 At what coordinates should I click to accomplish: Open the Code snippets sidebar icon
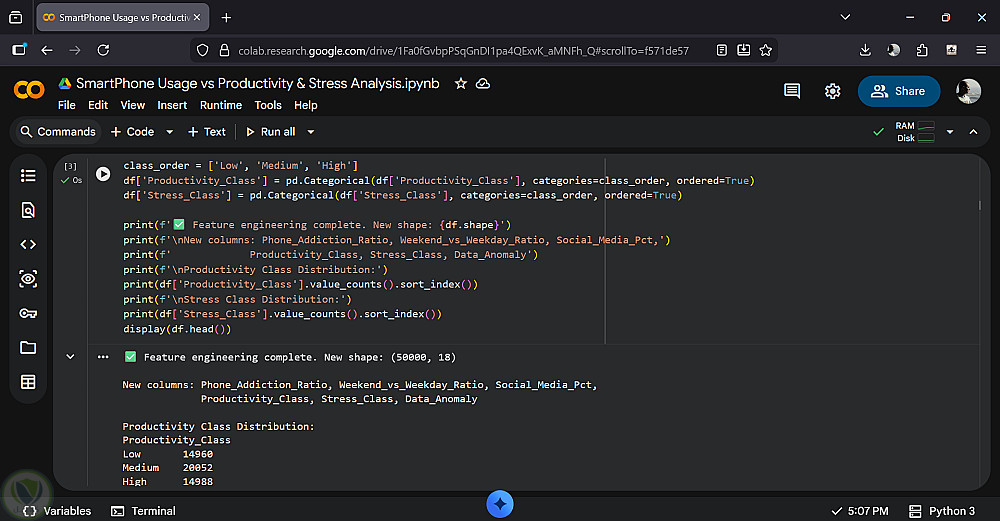[x=28, y=244]
